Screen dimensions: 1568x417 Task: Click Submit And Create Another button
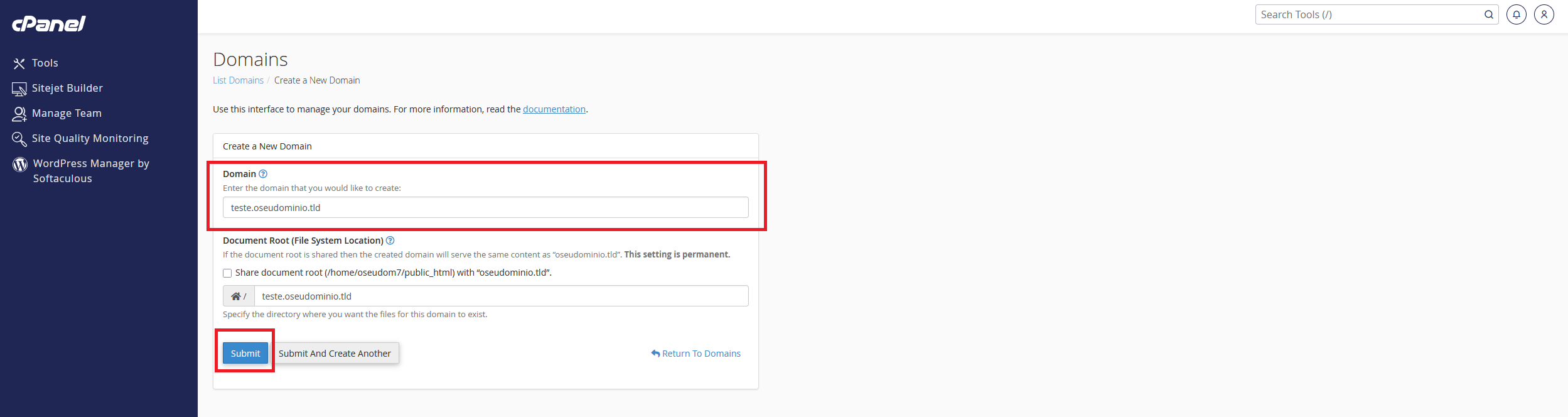tap(335, 354)
